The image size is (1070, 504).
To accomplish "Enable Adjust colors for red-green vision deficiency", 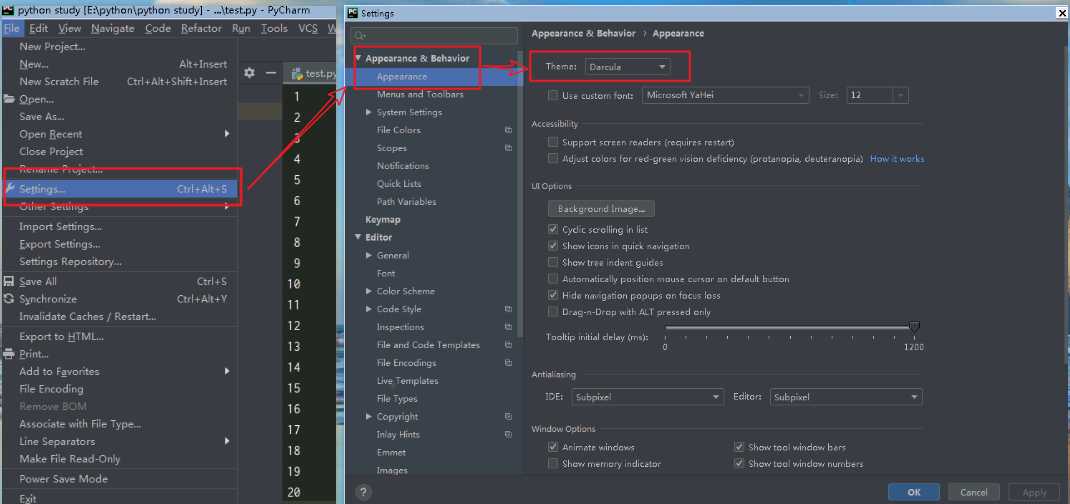I will click(553, 158).
